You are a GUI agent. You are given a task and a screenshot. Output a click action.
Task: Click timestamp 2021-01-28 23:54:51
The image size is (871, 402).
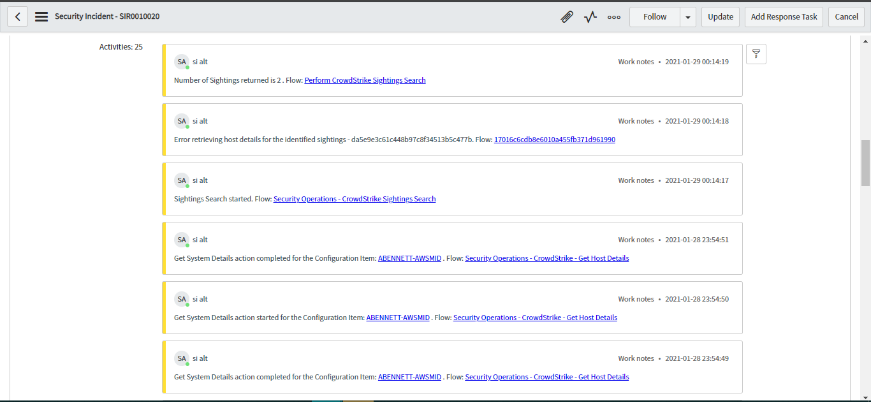click(x=697, y=240)
